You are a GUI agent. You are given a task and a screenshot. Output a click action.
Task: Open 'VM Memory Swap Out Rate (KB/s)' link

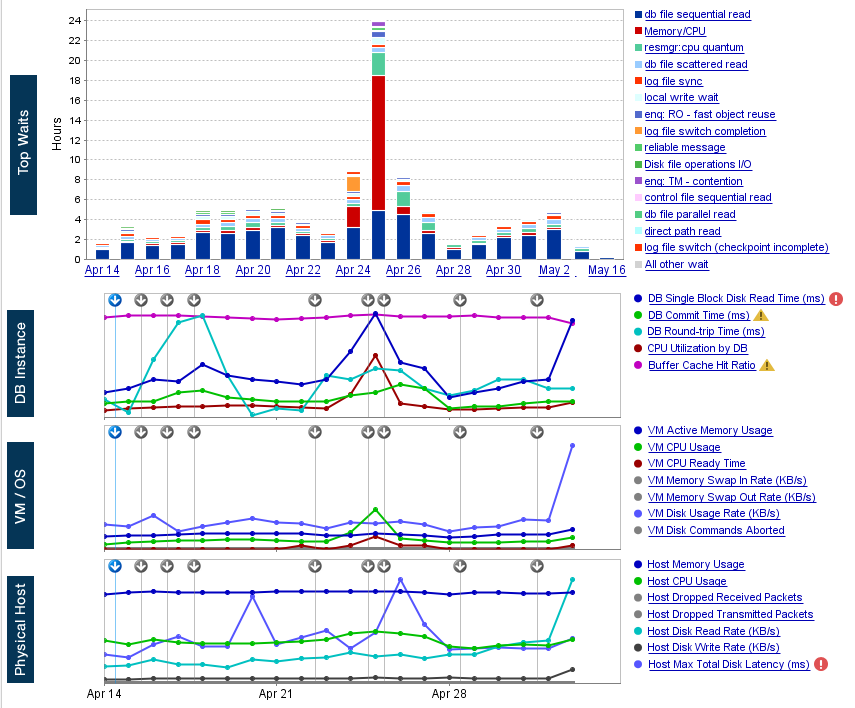point(731,497)
